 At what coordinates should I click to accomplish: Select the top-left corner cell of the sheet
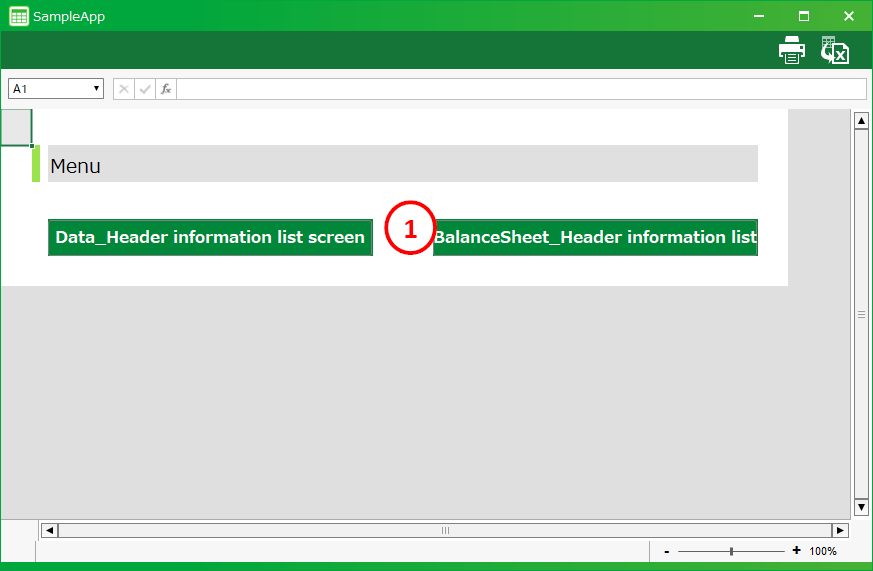(x=16, y=127)
